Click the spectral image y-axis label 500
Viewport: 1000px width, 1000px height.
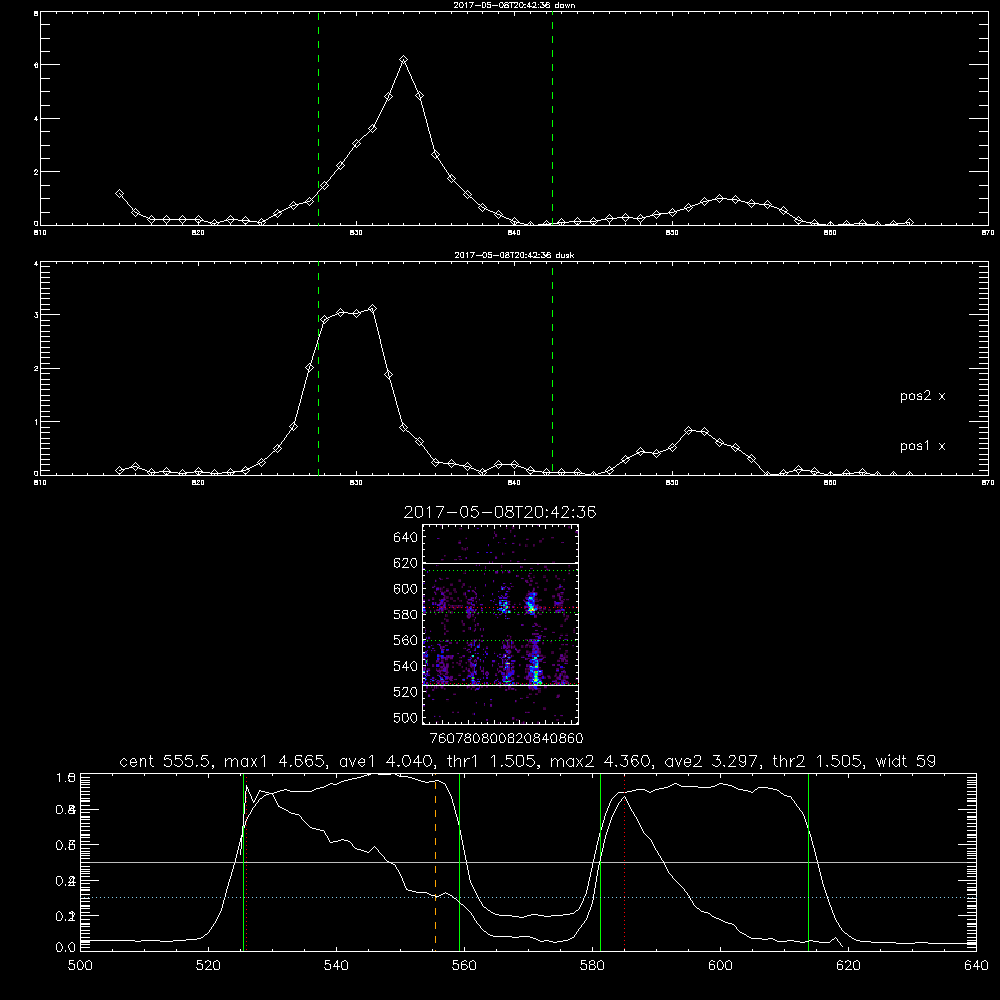(406, 717)
